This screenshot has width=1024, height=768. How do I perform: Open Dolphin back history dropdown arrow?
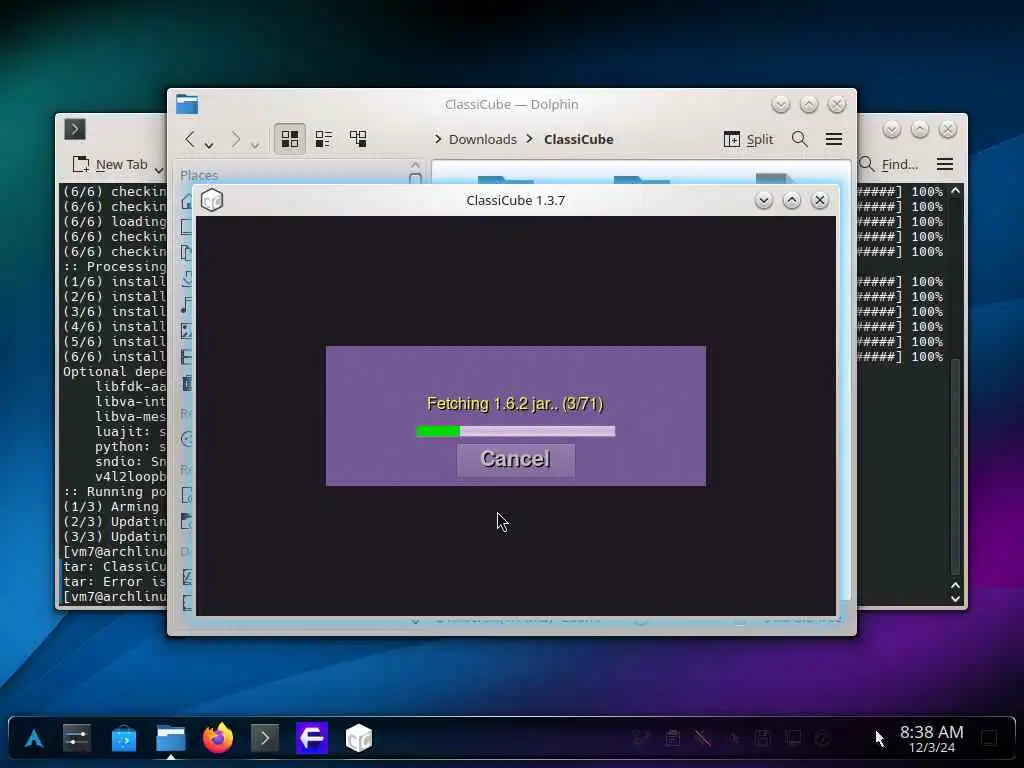click(x=209, y=145)
